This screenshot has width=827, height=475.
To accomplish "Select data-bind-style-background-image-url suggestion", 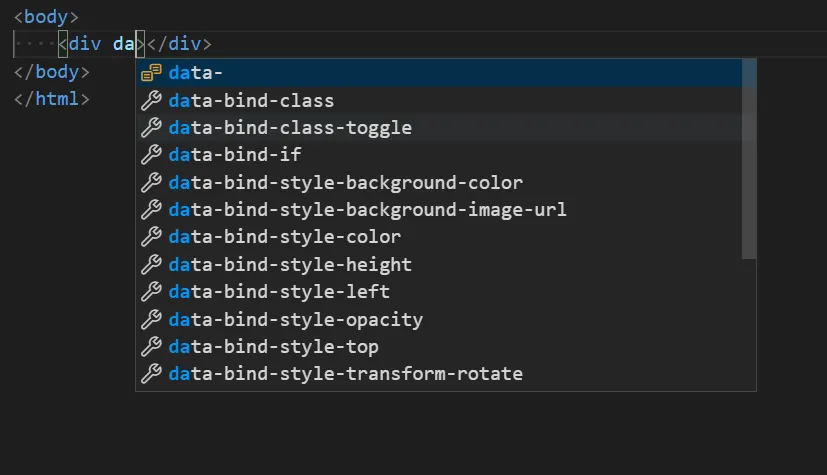I will (367, 210).
